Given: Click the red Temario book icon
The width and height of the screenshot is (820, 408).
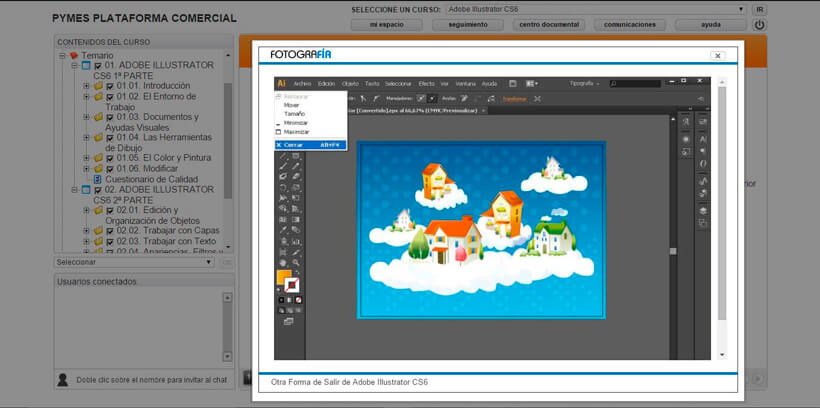Looking at the screenshot, I should click(74, 55).
